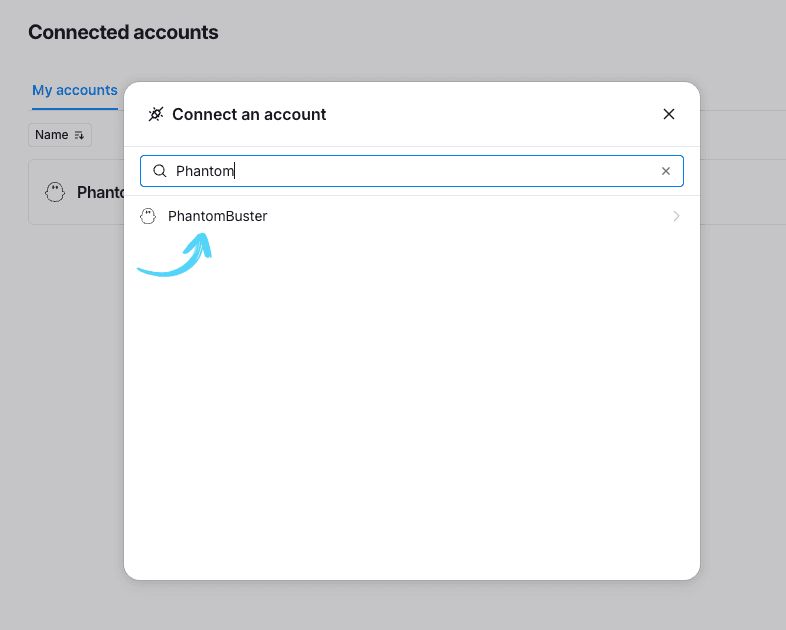
Task: Click the Connected accounts page heading
Action: pyautogui.click(x=123, y=32)
